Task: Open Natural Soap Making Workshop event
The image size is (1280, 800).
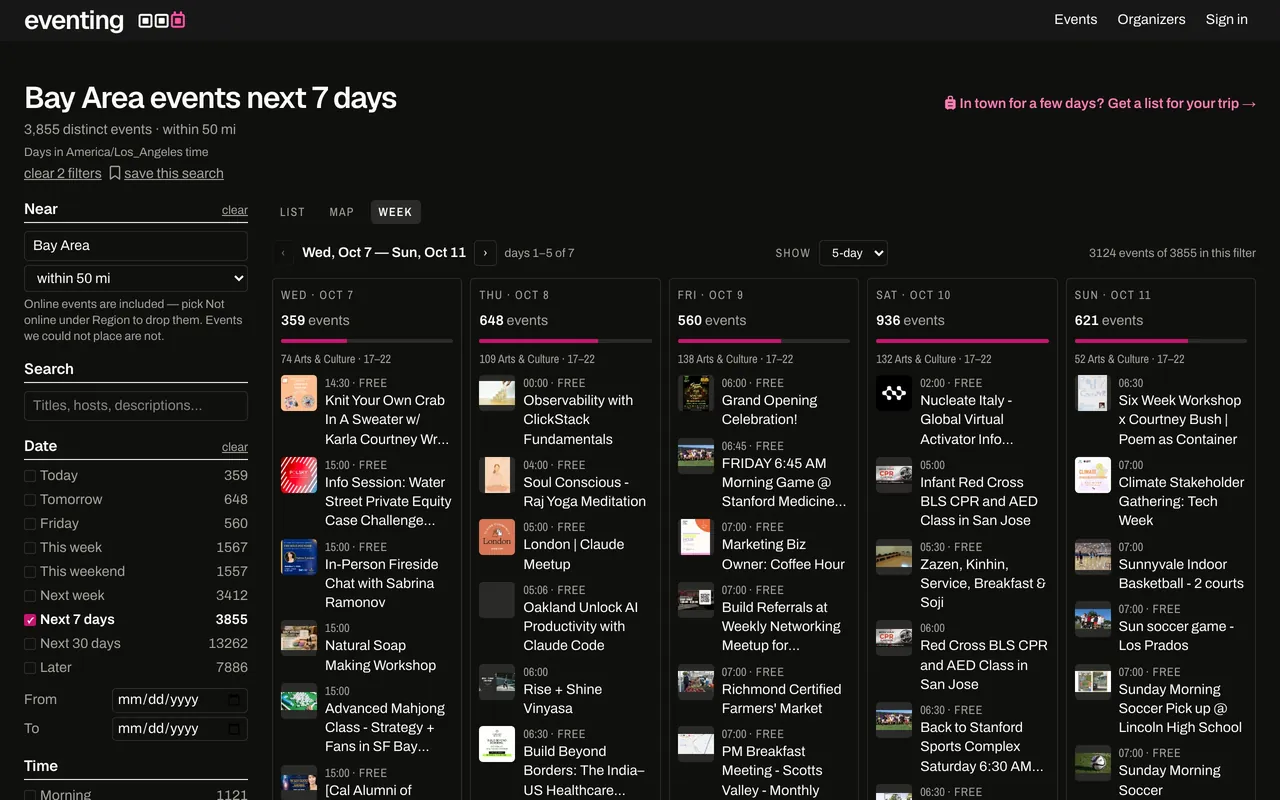Action: [367, 647]
